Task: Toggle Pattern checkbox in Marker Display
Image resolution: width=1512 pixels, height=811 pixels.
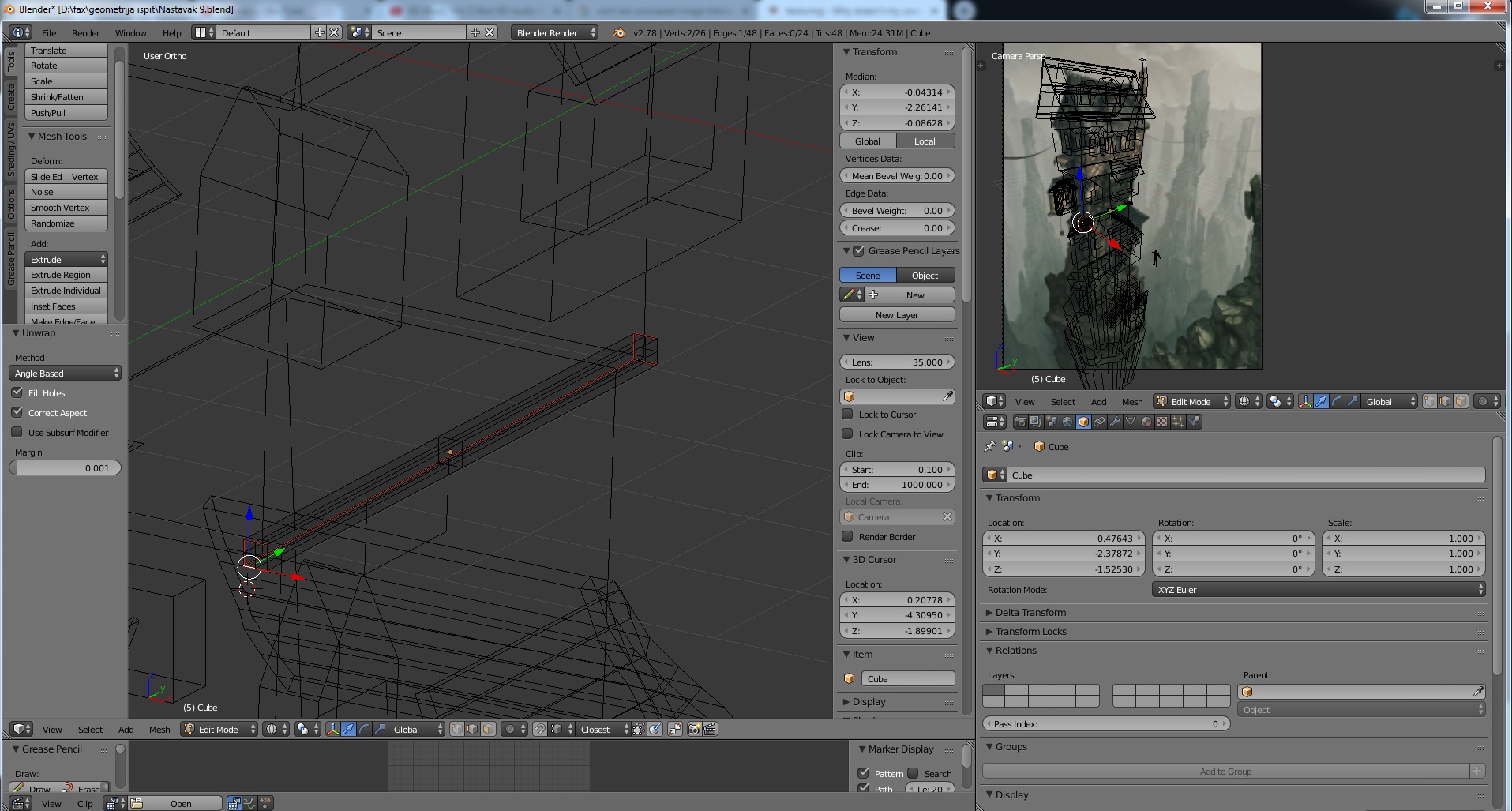Action: [863, 773]
